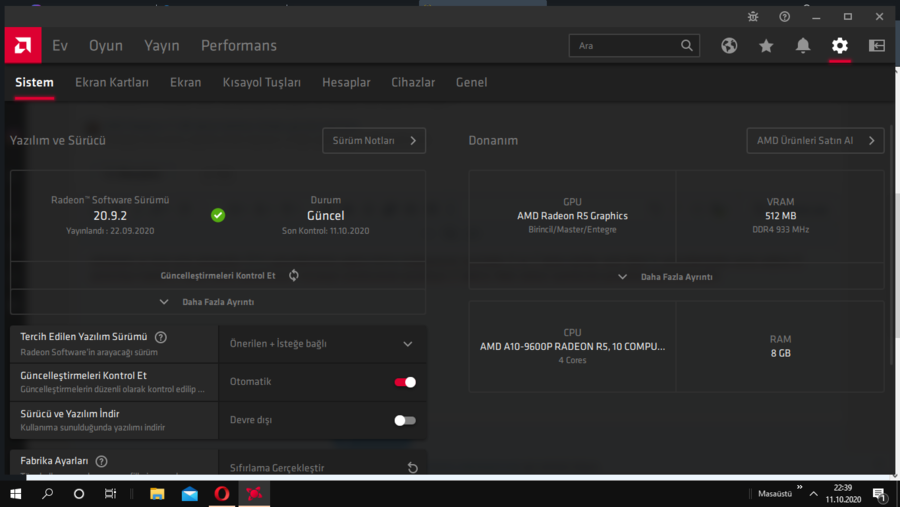This screenshot has width=900, height=507.
Task: Click the AMD logo home icon
Action: [x=23, y=45]
